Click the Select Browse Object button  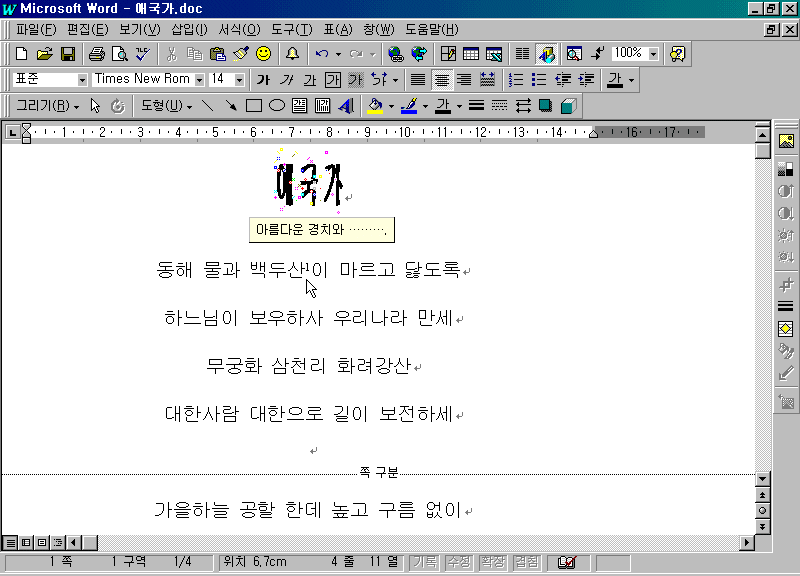(x=762, y=511)
